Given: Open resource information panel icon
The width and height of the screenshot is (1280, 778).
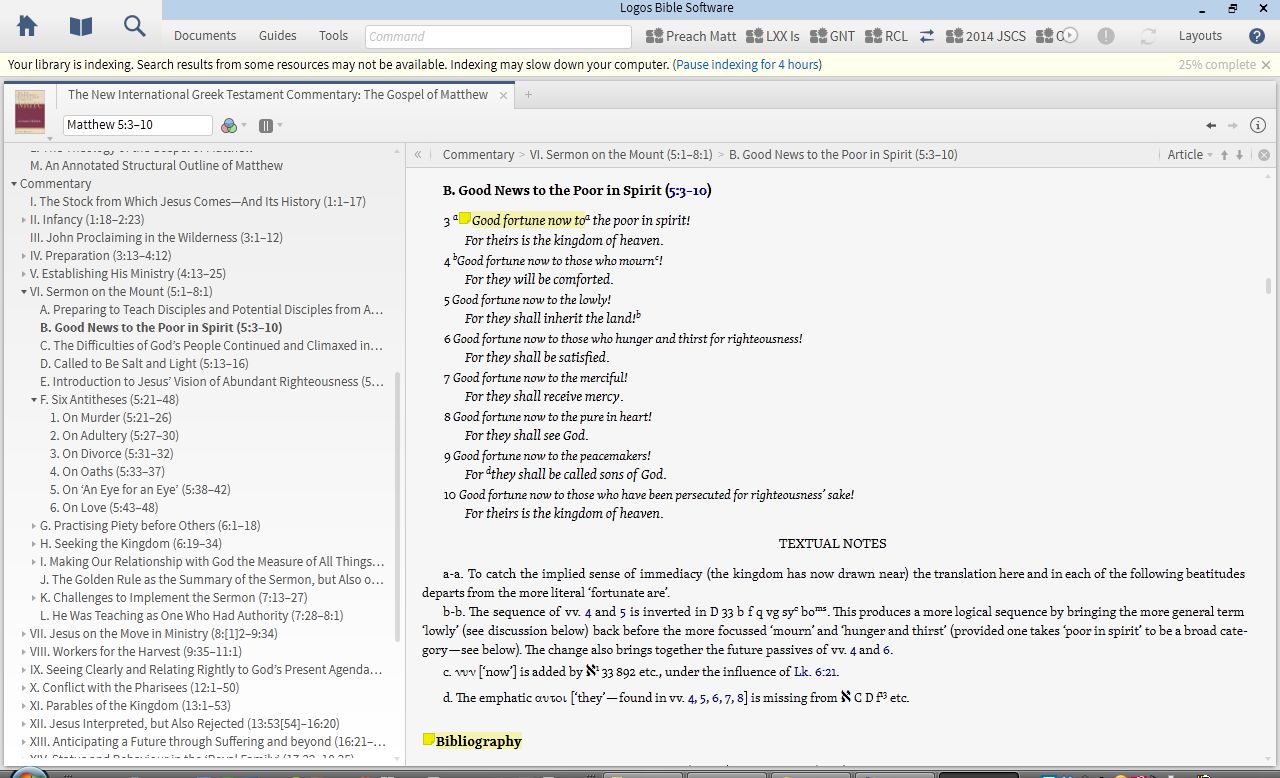Looking at the screenshot, I should 1258,125.
